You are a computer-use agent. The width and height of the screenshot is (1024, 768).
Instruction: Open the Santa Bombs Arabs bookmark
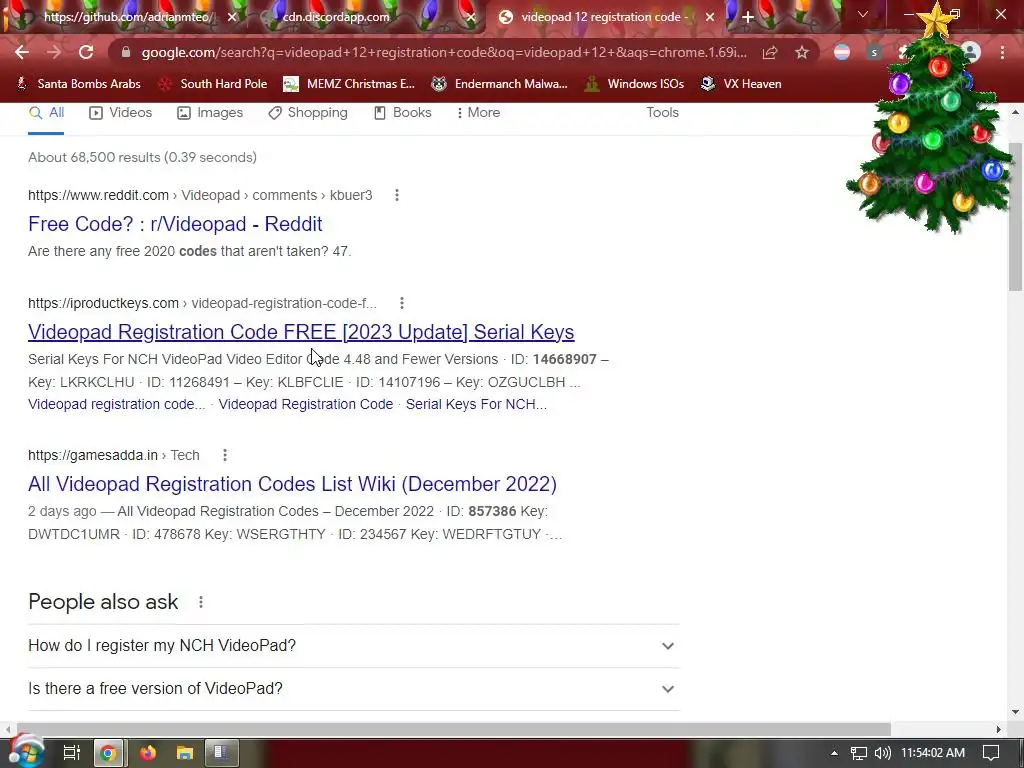tap(78, 84)
